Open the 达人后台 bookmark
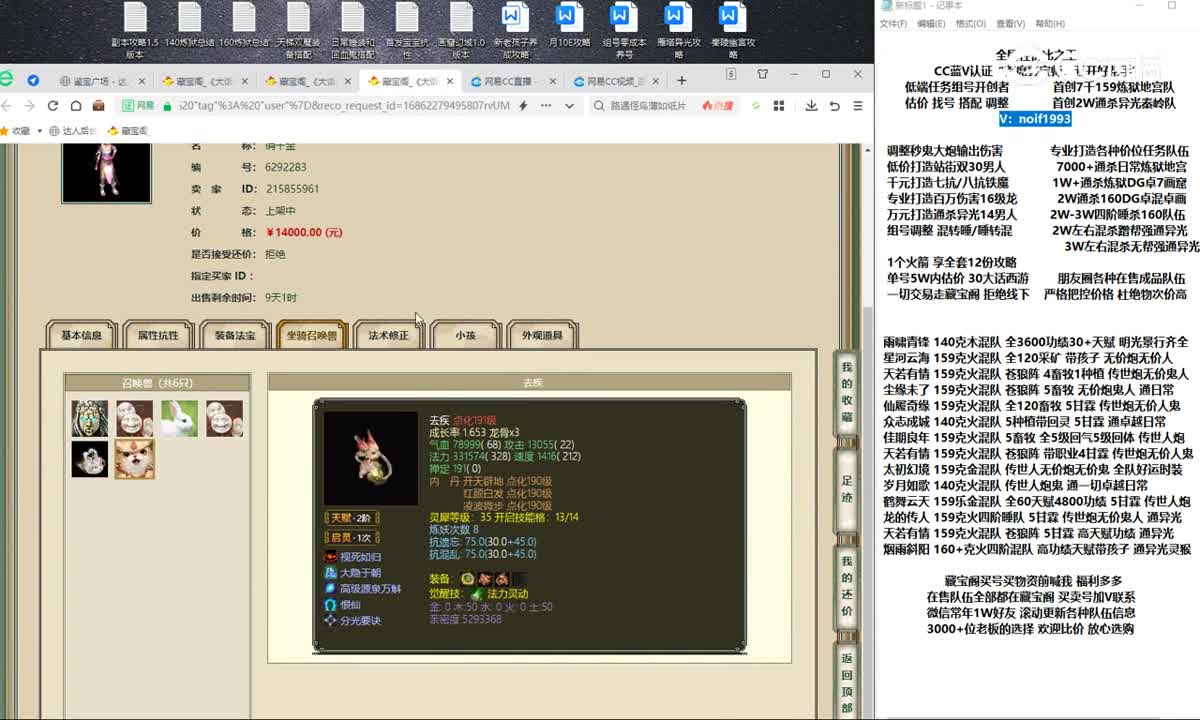 coord(72,130)
